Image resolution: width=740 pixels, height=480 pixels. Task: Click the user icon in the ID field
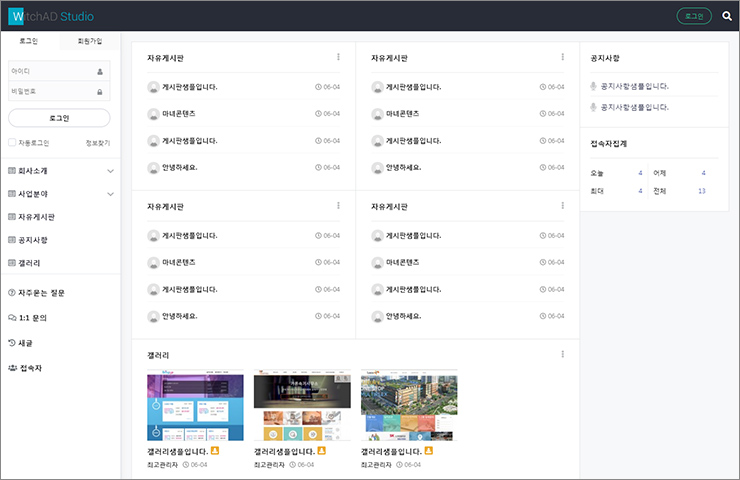[100, 72]
